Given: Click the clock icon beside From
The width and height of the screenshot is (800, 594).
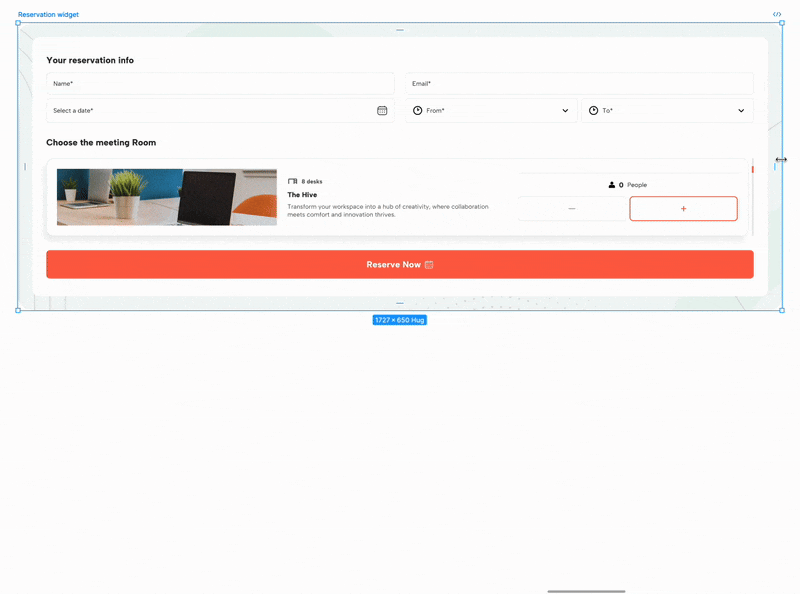Looking at the screenshot, I should [418, 111].
